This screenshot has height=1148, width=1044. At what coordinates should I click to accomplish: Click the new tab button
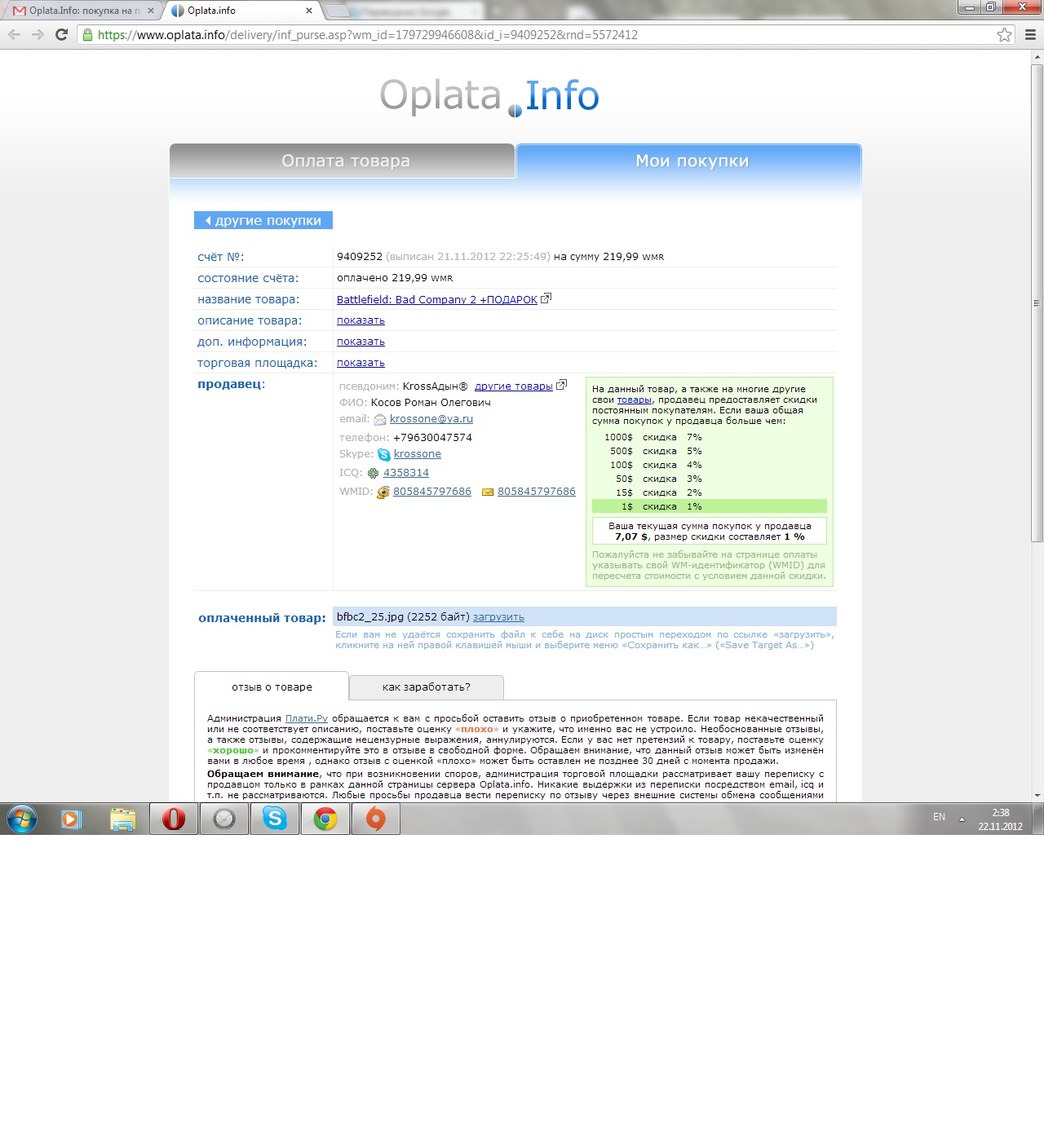[x=338, y=11]
